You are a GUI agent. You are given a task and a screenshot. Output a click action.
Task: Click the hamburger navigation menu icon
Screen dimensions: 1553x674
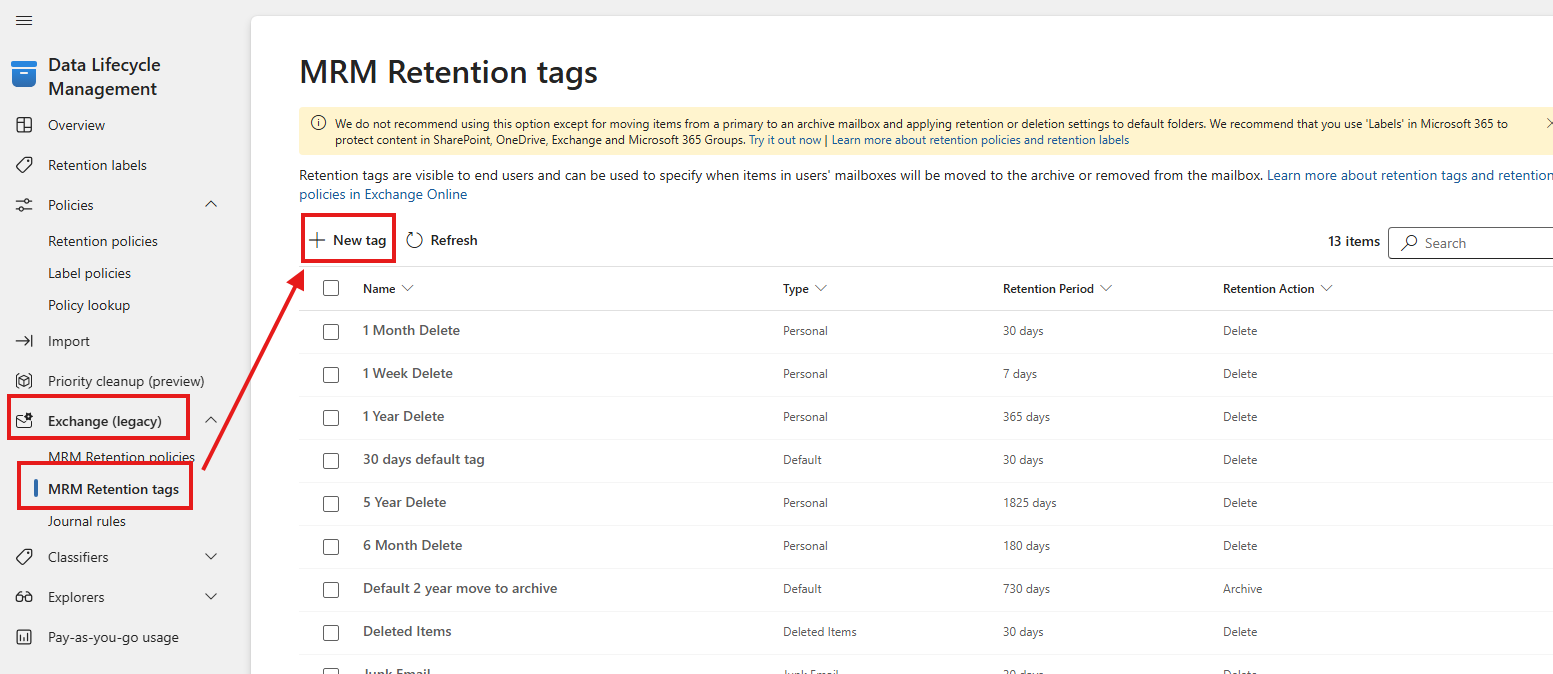coord(24,21)
